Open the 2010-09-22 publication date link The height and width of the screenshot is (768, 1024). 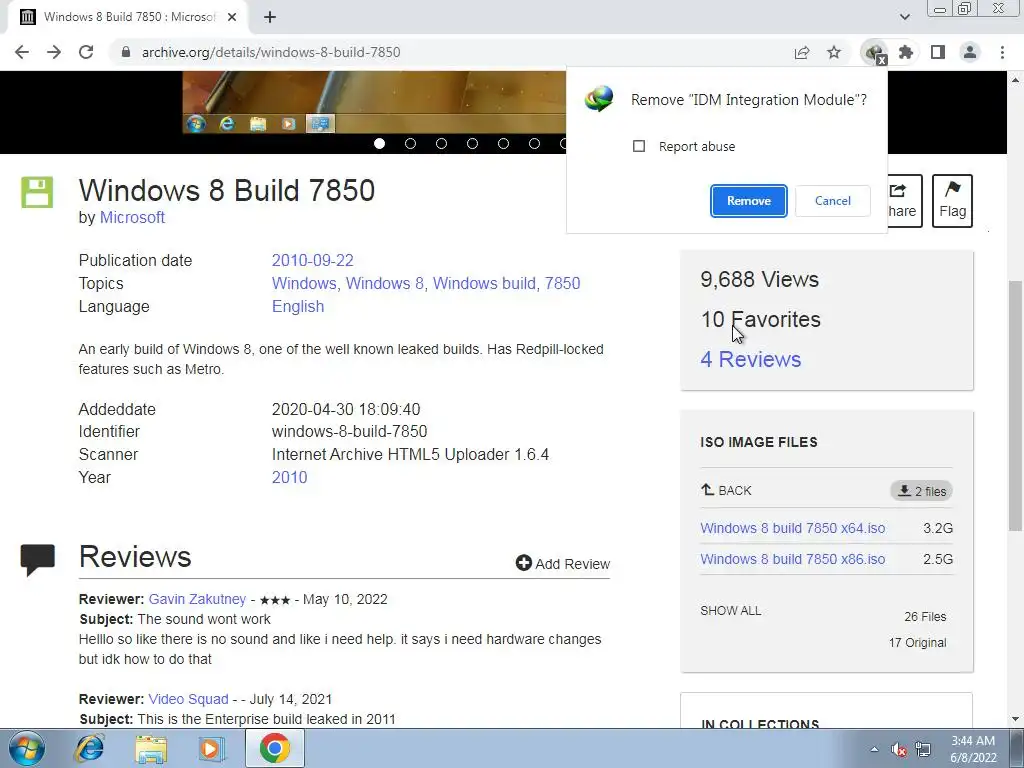313,261
